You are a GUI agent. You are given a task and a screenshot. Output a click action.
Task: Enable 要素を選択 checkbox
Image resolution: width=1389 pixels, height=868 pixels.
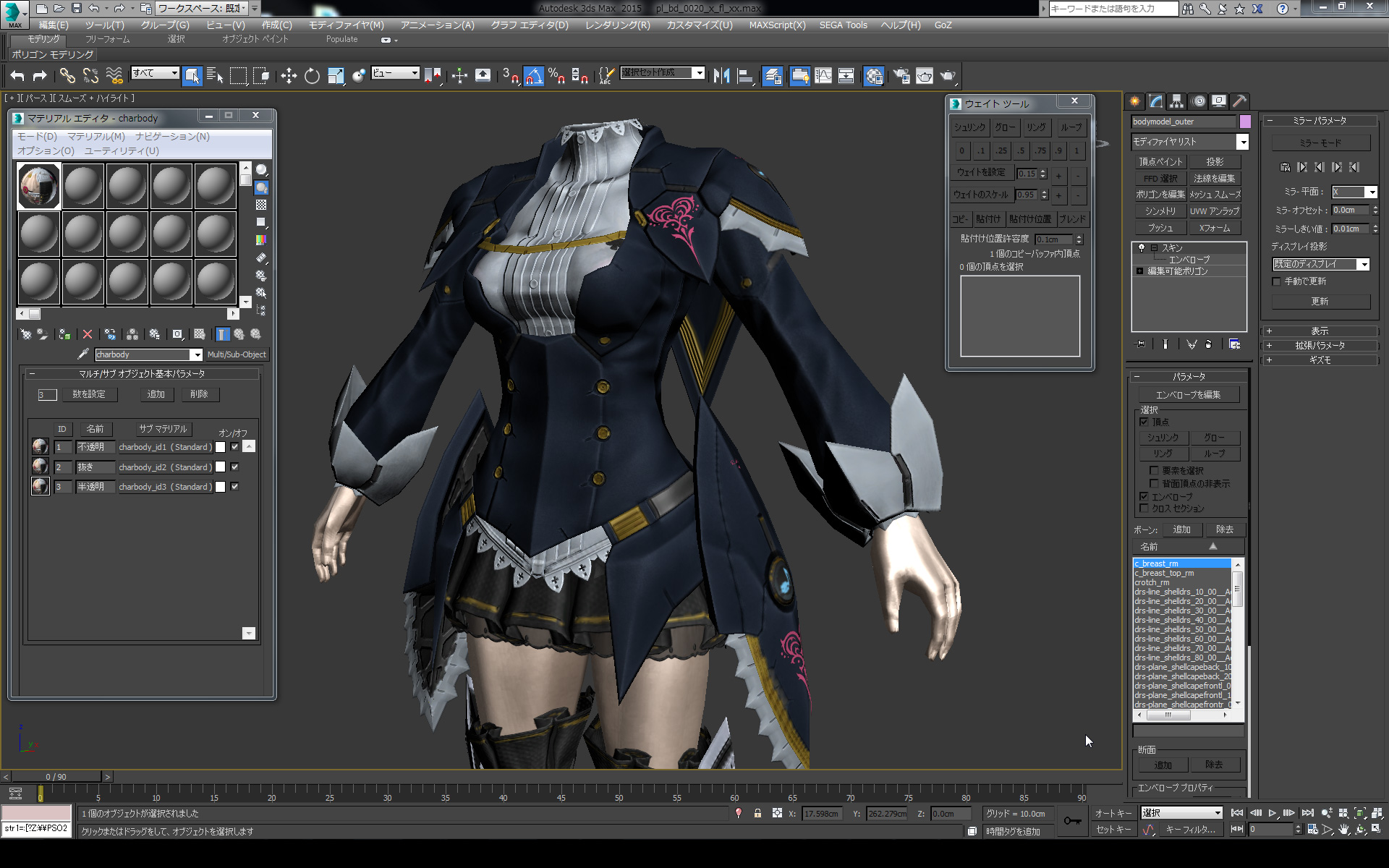1154,470
